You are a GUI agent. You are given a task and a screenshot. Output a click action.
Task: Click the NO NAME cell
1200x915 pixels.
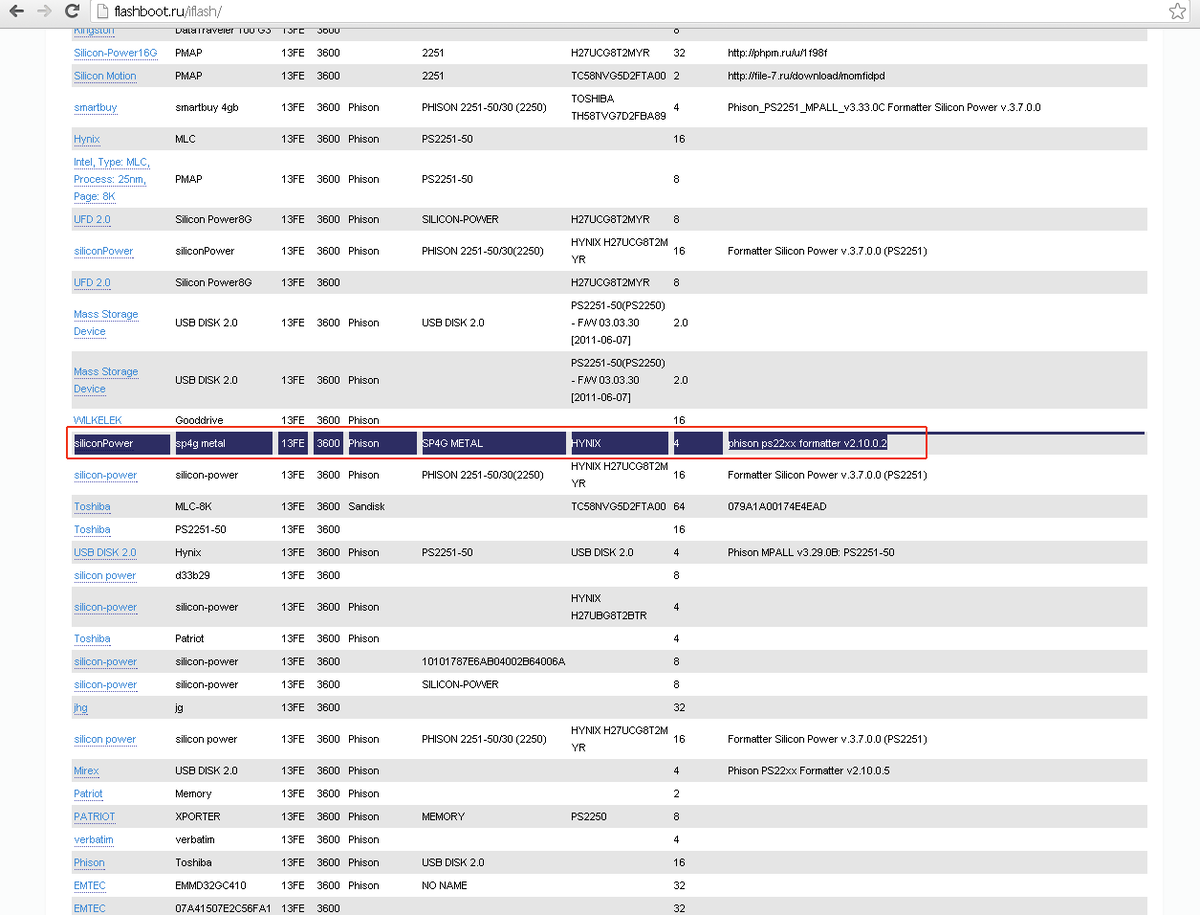coord(446,885)
